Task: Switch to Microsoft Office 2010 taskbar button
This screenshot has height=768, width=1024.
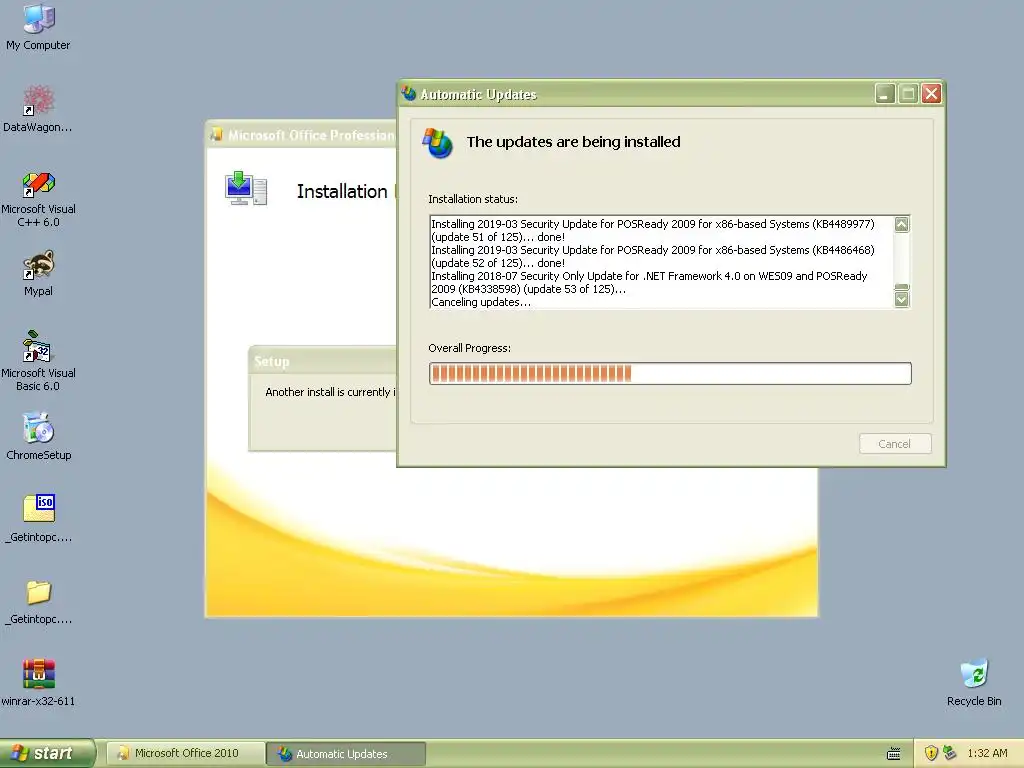Action: click(186, 753)
